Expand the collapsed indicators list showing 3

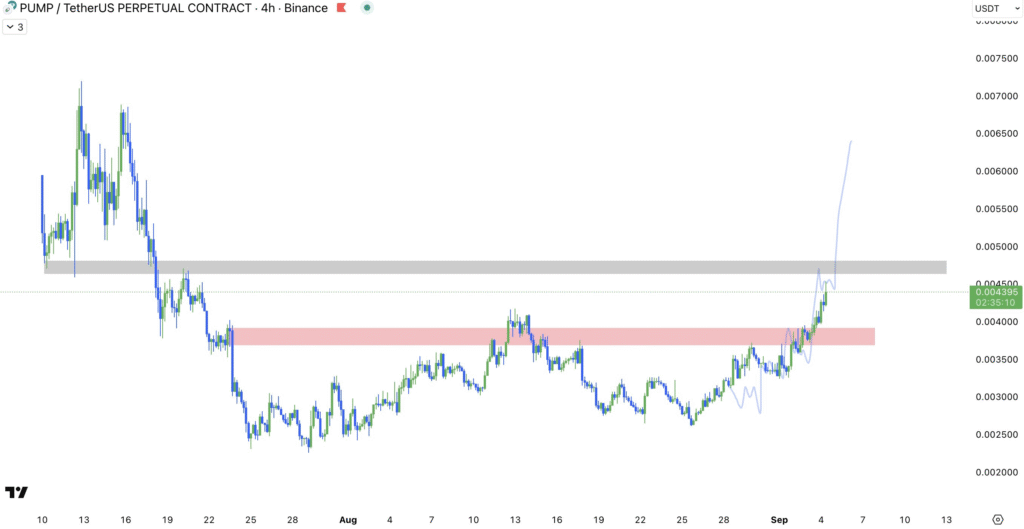click(15, 27)
